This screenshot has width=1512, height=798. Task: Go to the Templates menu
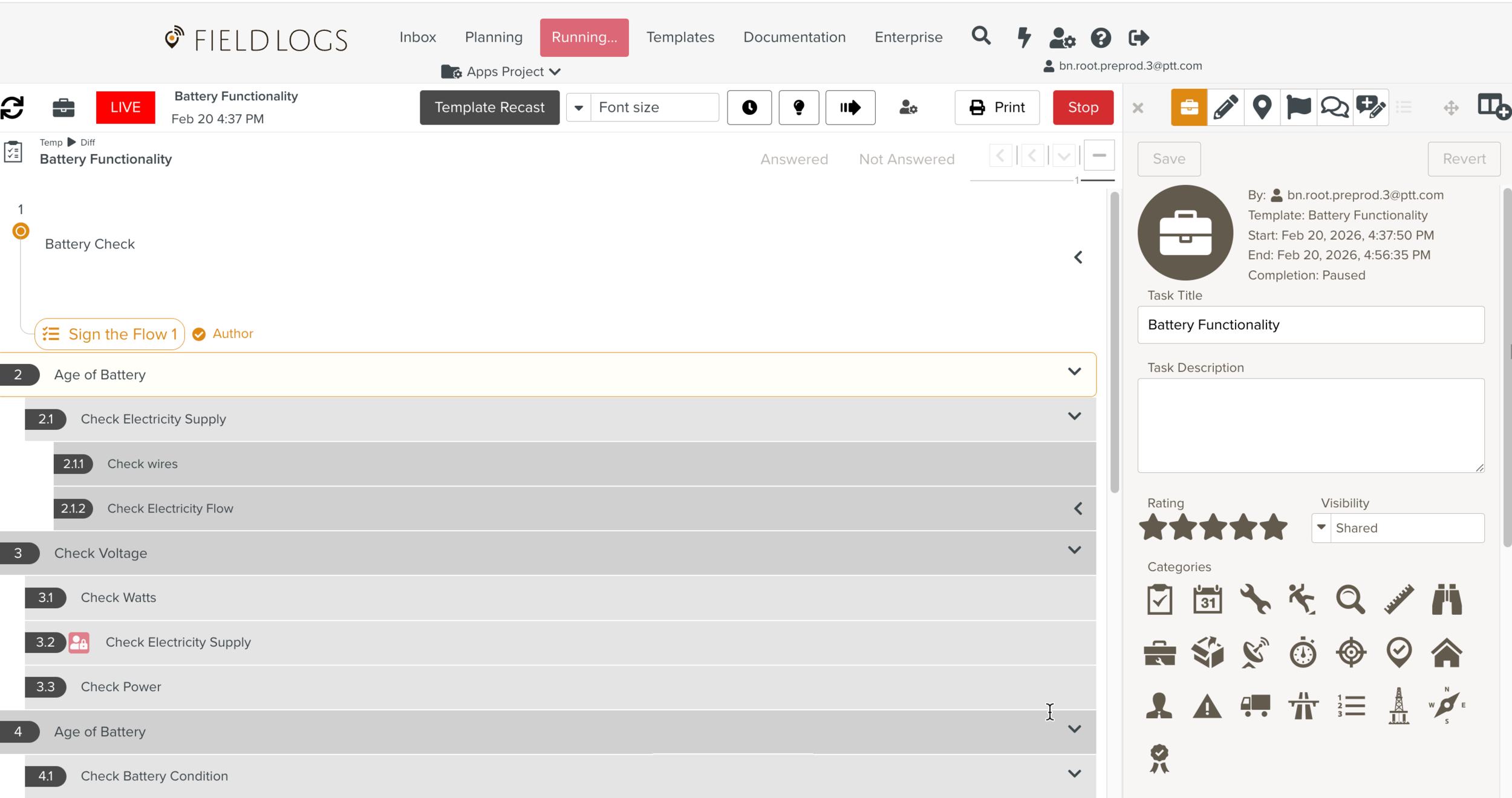coord(680,37)
